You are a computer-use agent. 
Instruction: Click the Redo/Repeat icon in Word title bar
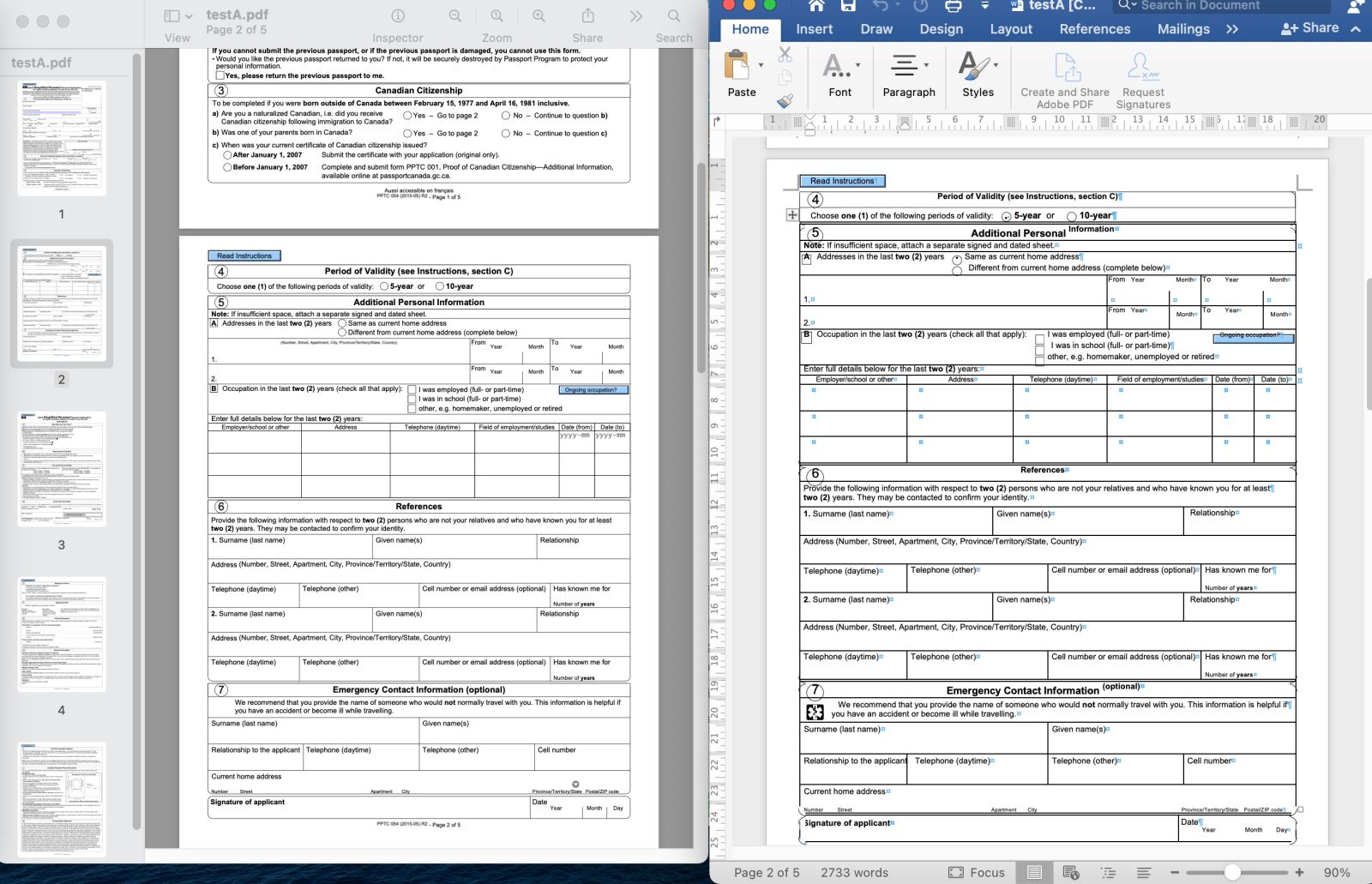(921, 6)
